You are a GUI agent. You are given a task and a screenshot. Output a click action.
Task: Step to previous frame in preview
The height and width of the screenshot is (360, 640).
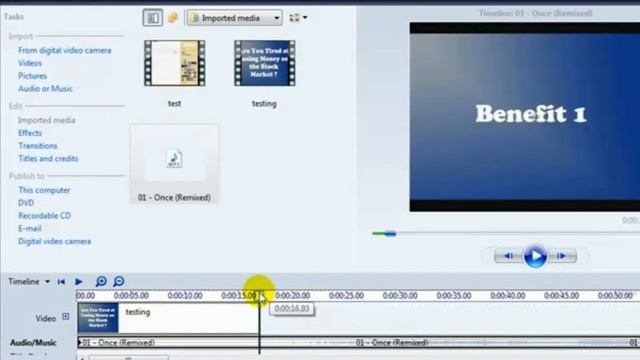coord(509,256)
